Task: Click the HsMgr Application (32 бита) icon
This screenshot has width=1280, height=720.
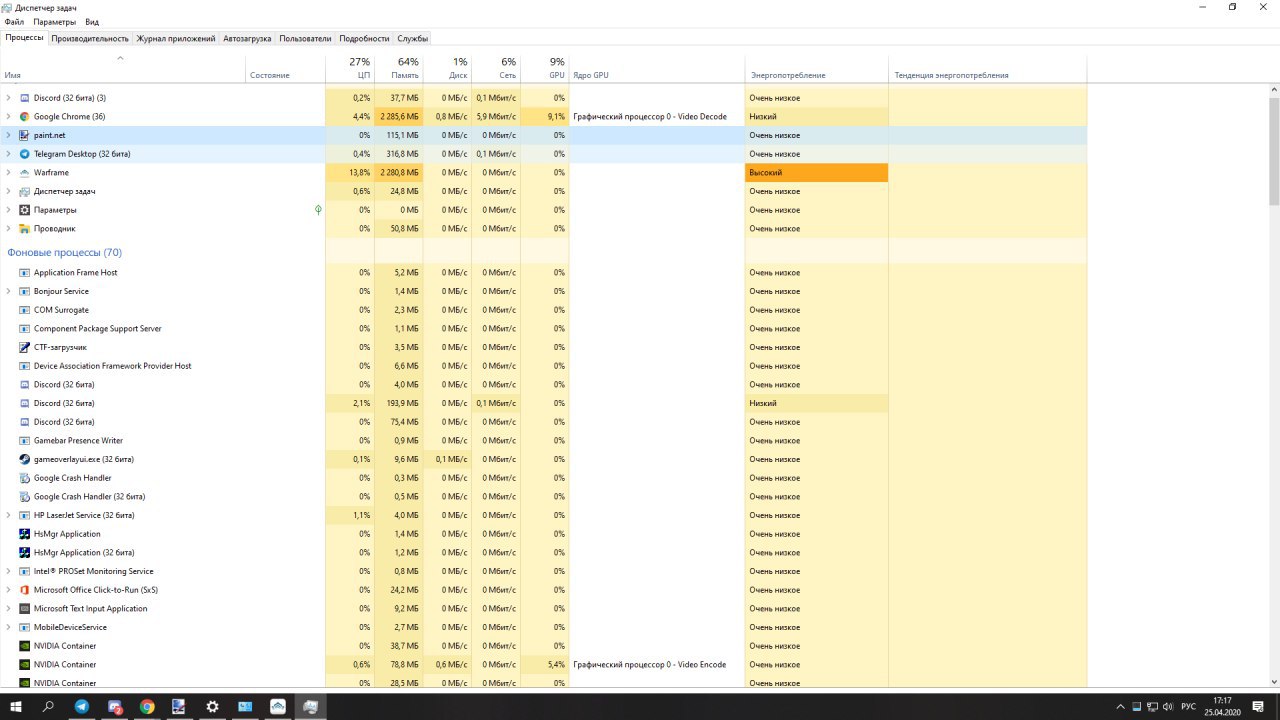Action: pos(25,552)
